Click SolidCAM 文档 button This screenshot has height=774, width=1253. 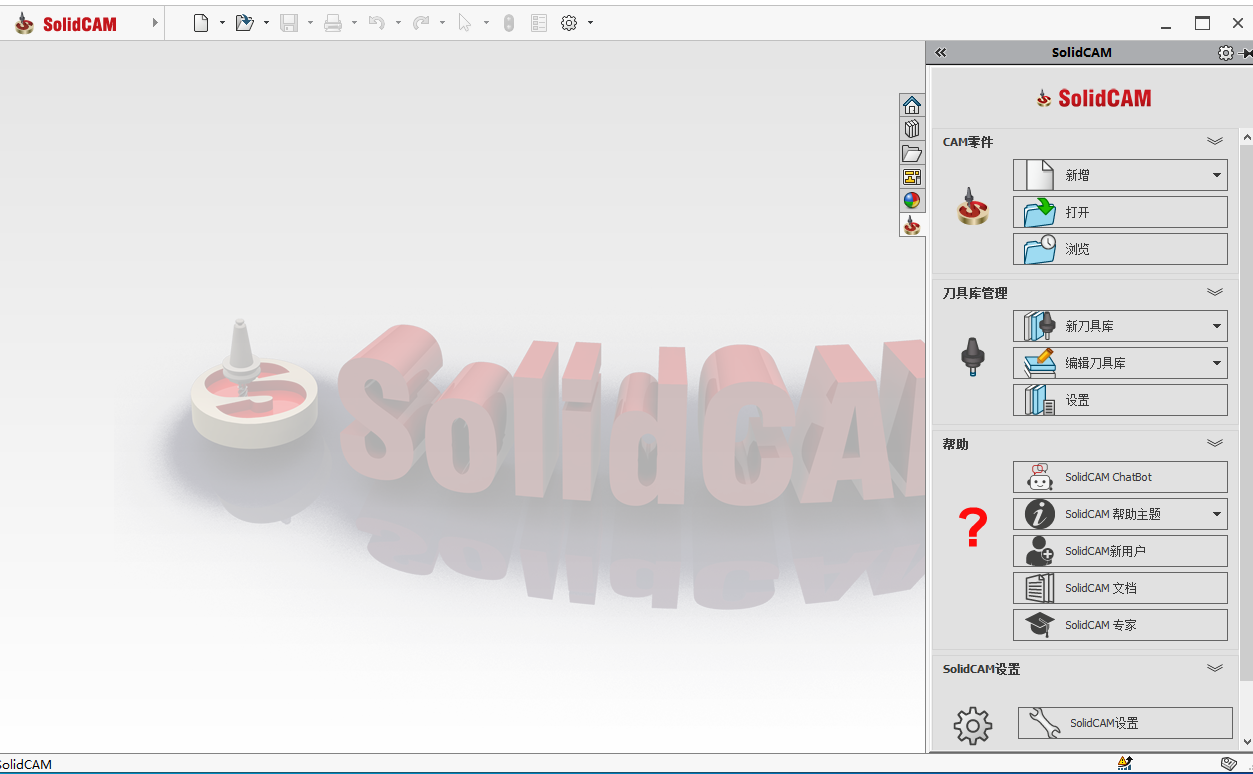coord(1120,588)
